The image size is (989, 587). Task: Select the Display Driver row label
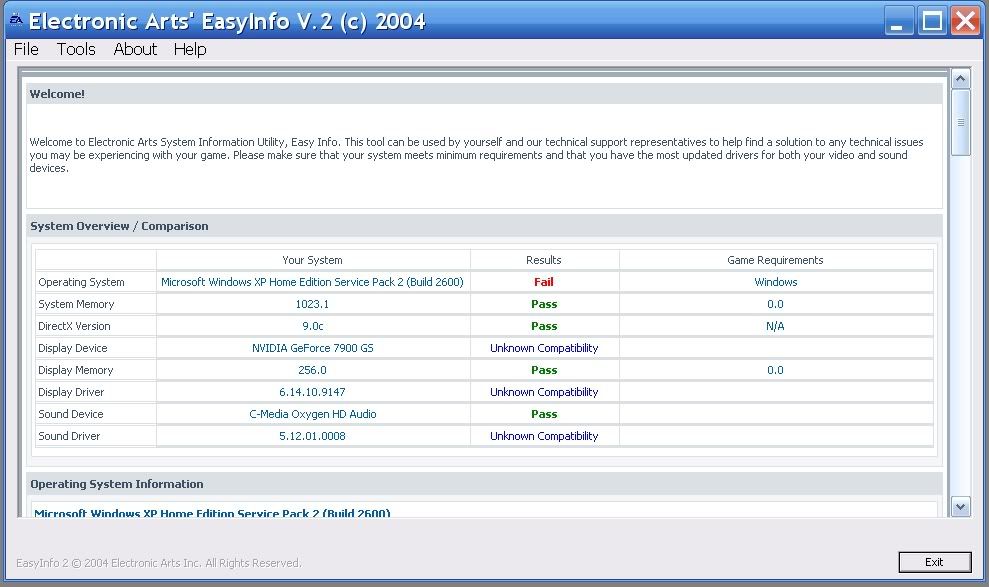click(71, 392)
